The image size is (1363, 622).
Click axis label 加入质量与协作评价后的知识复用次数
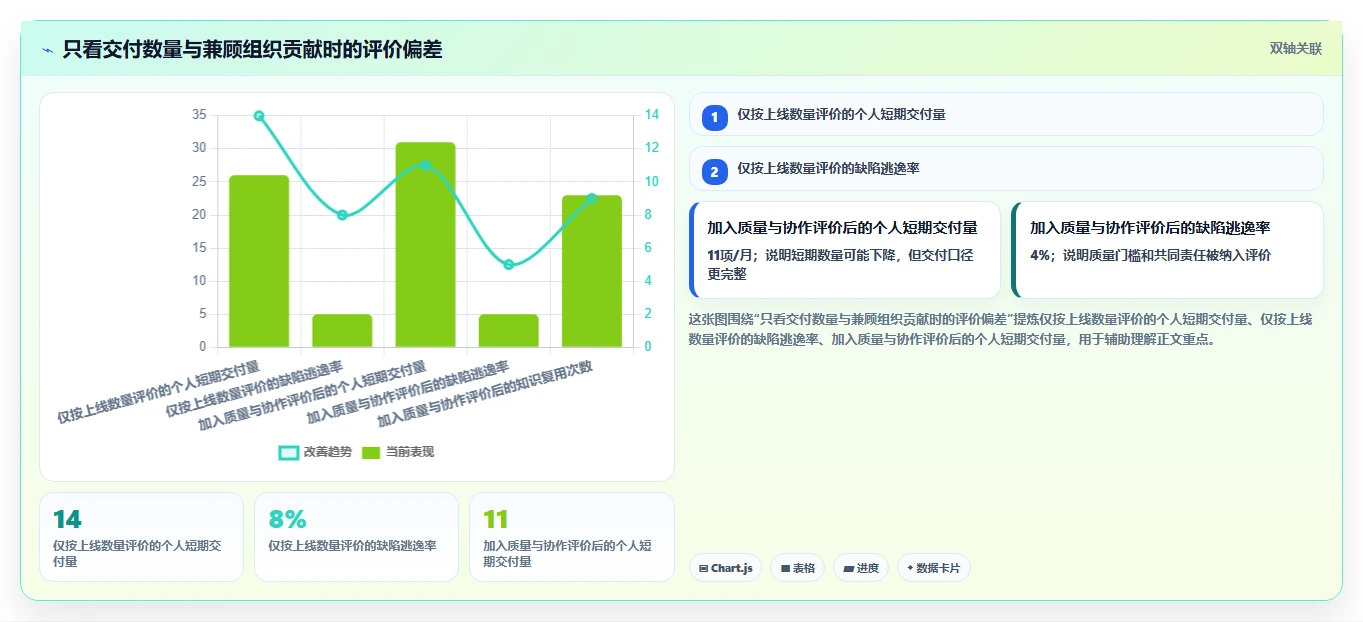pos(485,393)
